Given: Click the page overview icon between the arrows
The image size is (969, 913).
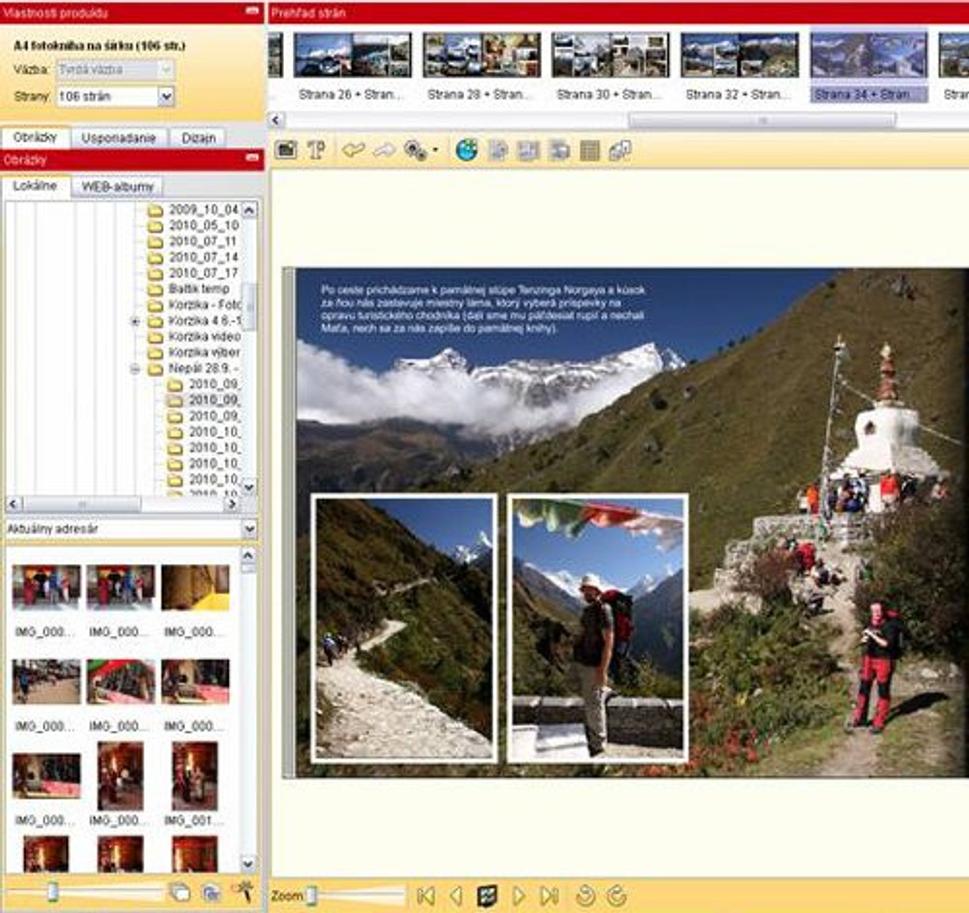Looking at the screenshot, I should (488, 895).
